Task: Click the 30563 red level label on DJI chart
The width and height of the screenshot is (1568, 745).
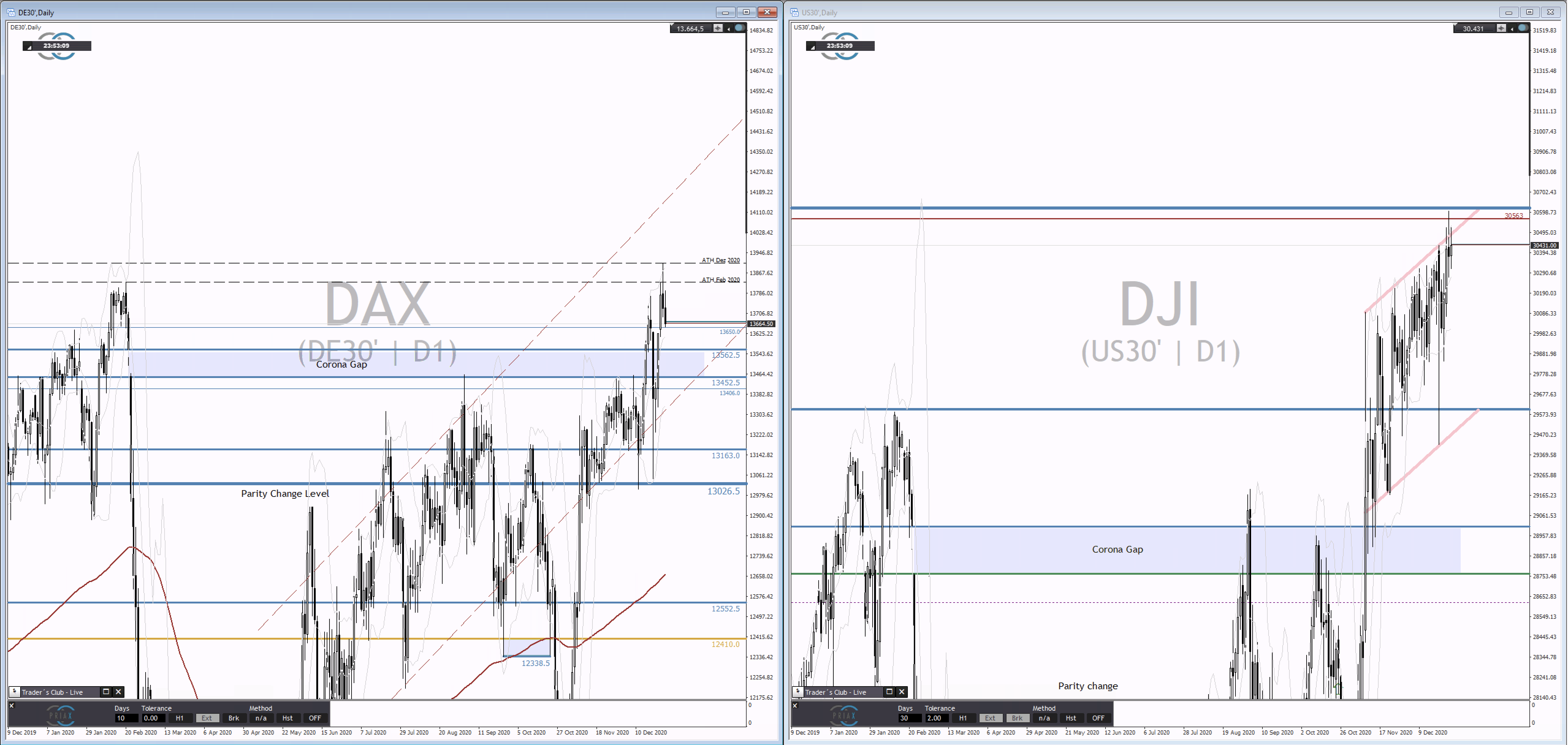Action: 1513,216
